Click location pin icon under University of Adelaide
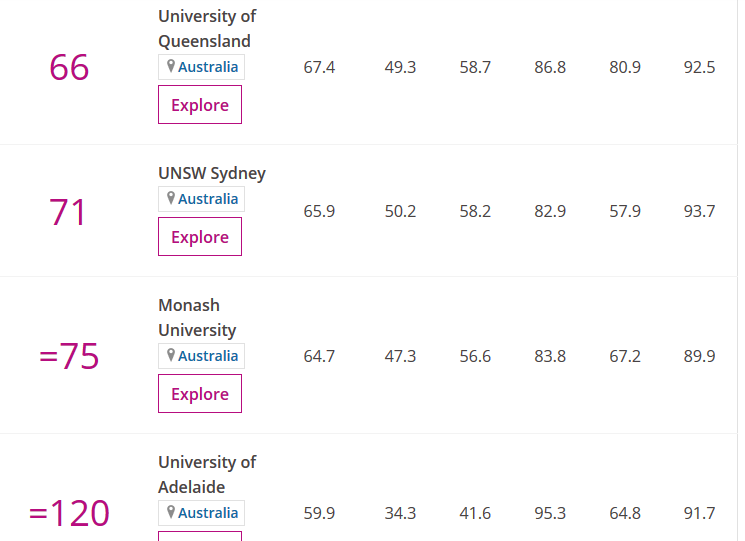Screen dimensions: 745x541 pos(171,513)
